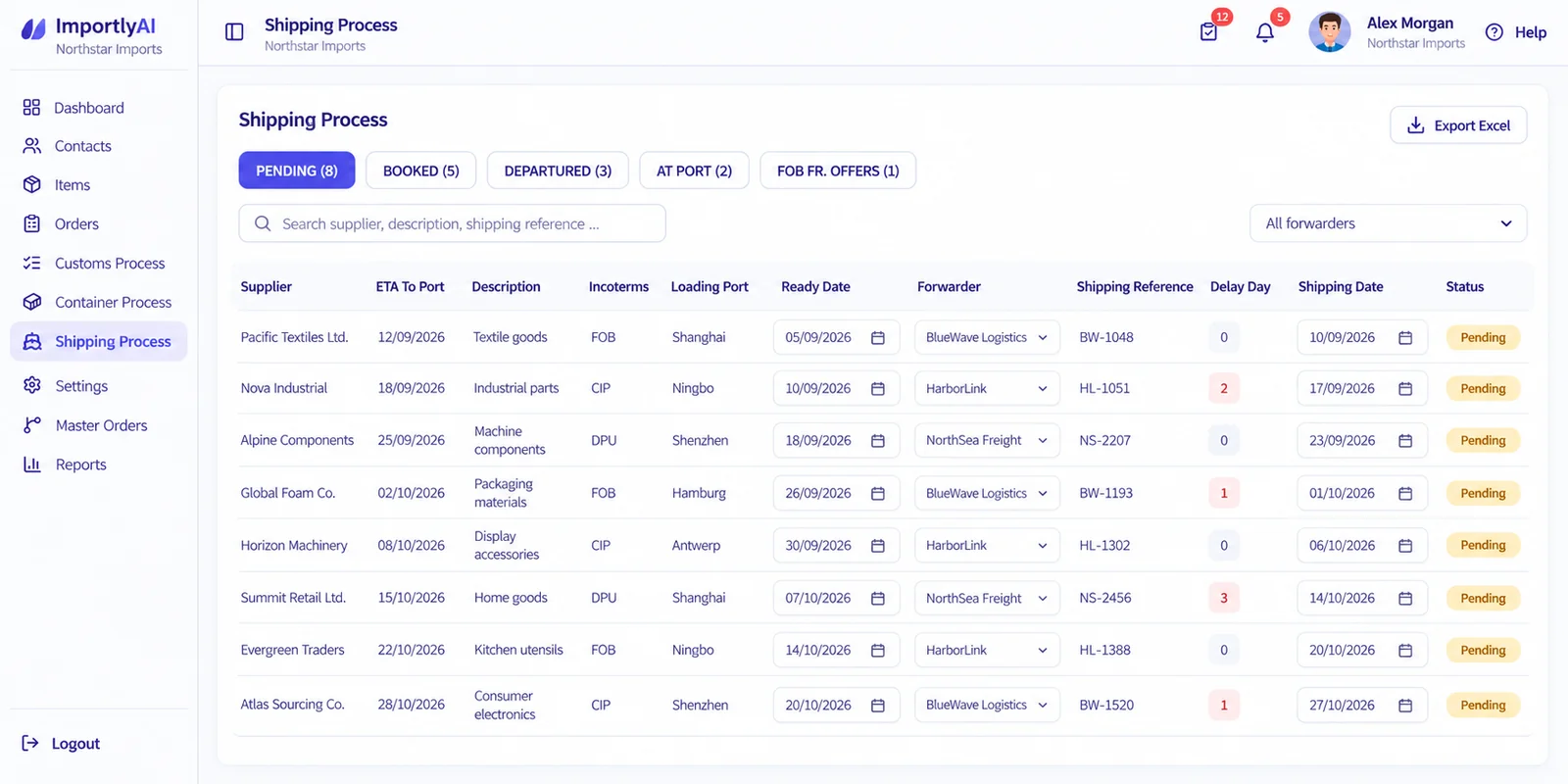Click the Master Orders branch icon
This screenshot has width=1568, height=784.
point(32,425)
